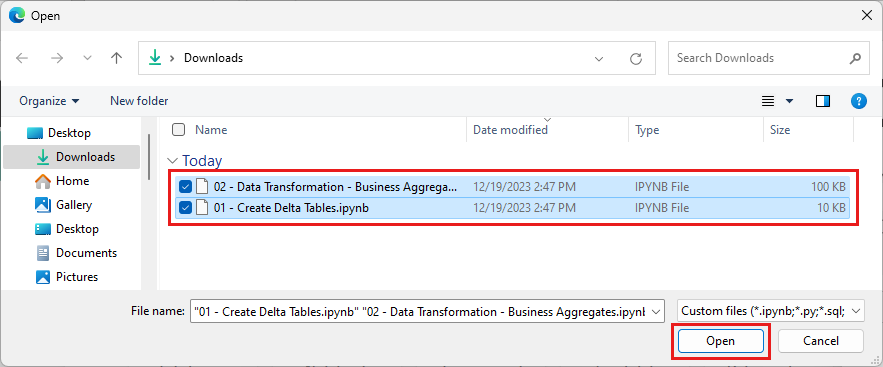Expand the File name dropdown arrow
This screenshot has width=883, height=367.
pyautogui.click(x=656, y=311)
